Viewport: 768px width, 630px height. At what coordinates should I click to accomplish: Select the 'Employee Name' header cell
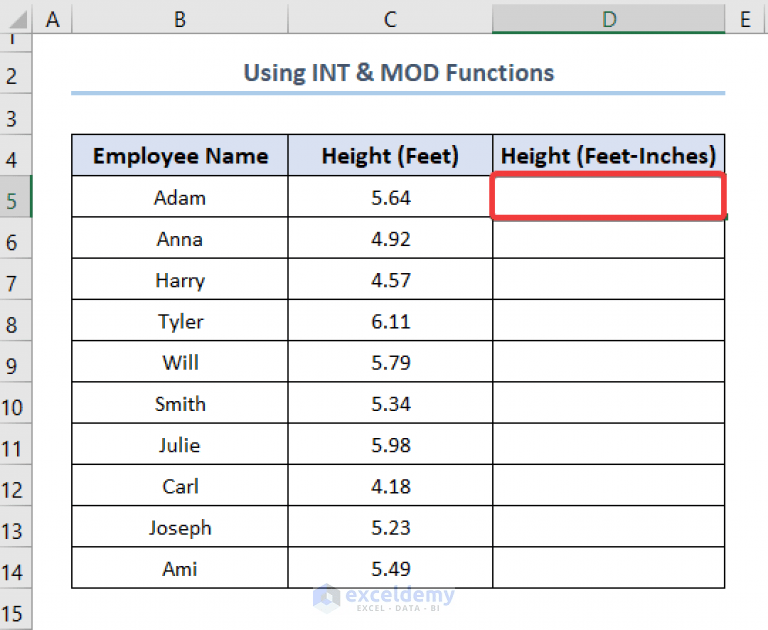tap(180, 155)
